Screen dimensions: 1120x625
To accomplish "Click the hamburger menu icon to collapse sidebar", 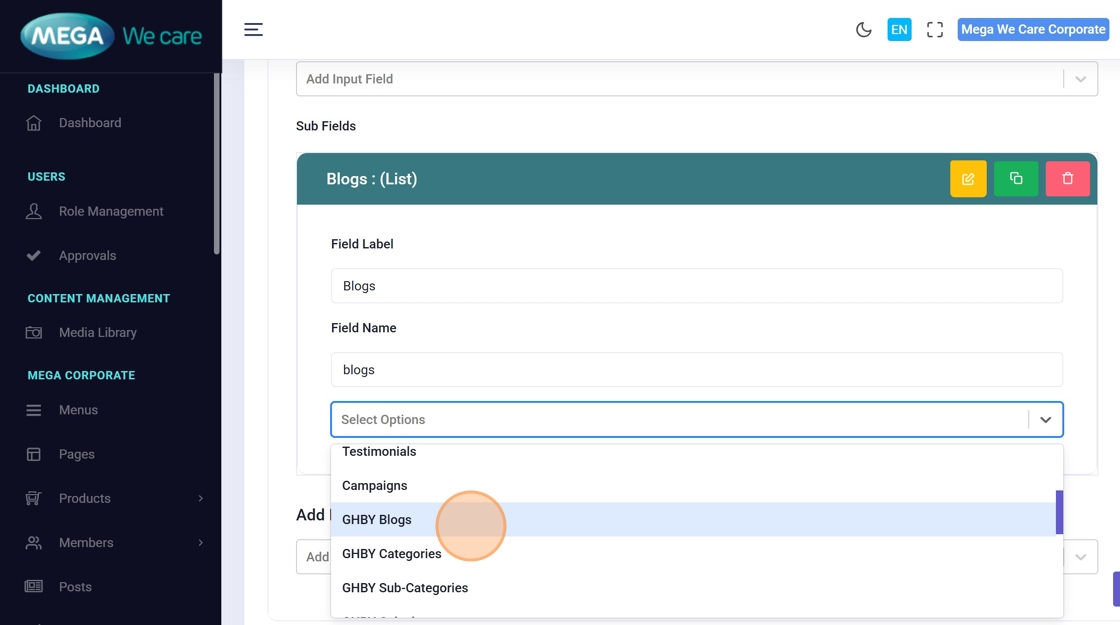I will pos(253,30).
